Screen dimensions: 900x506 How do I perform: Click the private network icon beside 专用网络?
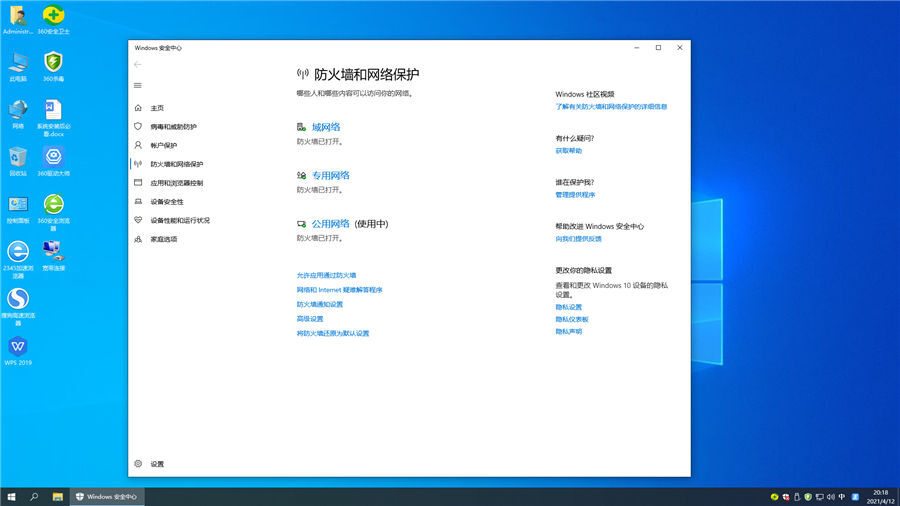pyautogui.click(x=301, y=176)
